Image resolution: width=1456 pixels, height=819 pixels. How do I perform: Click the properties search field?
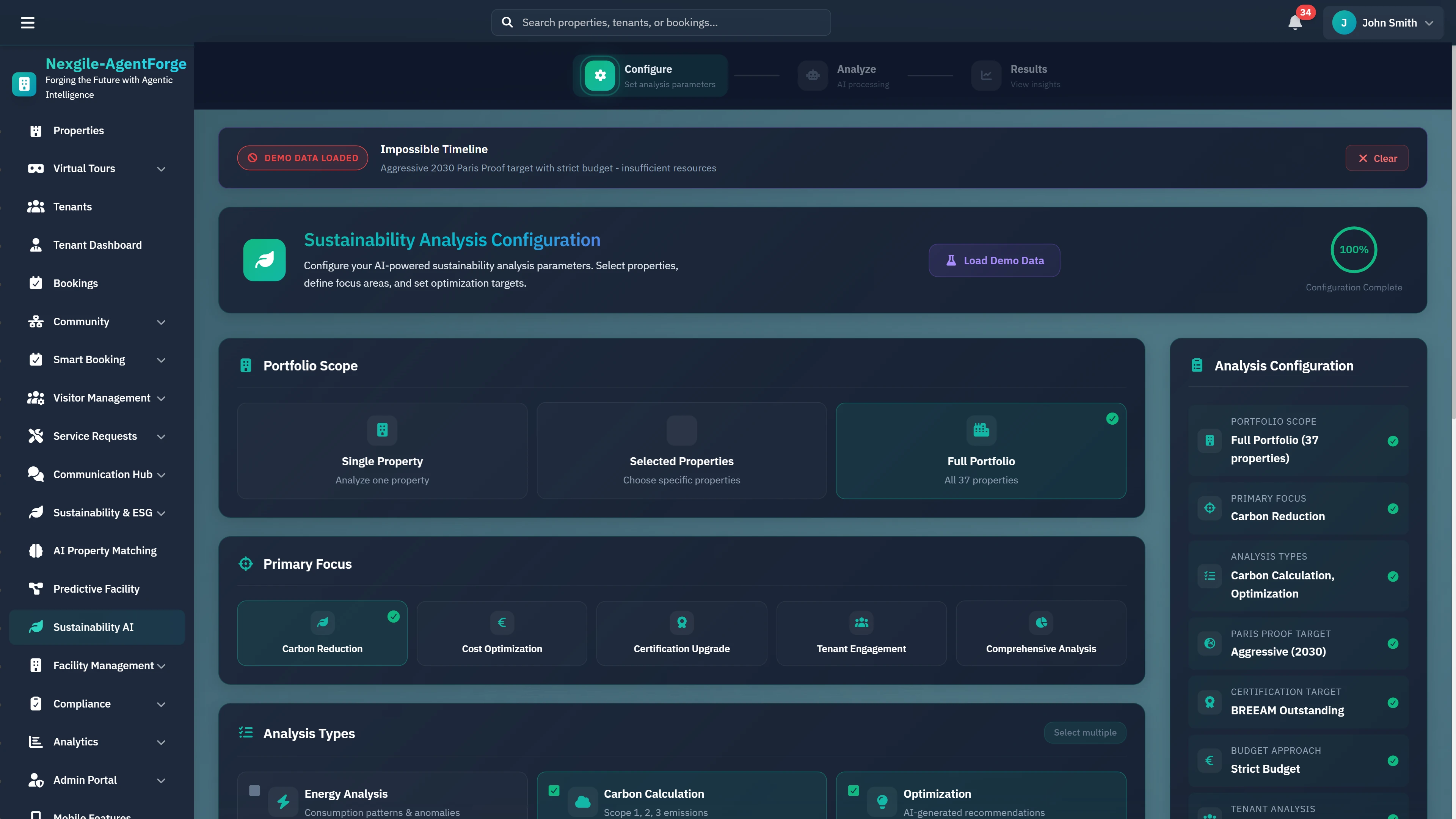660,22
